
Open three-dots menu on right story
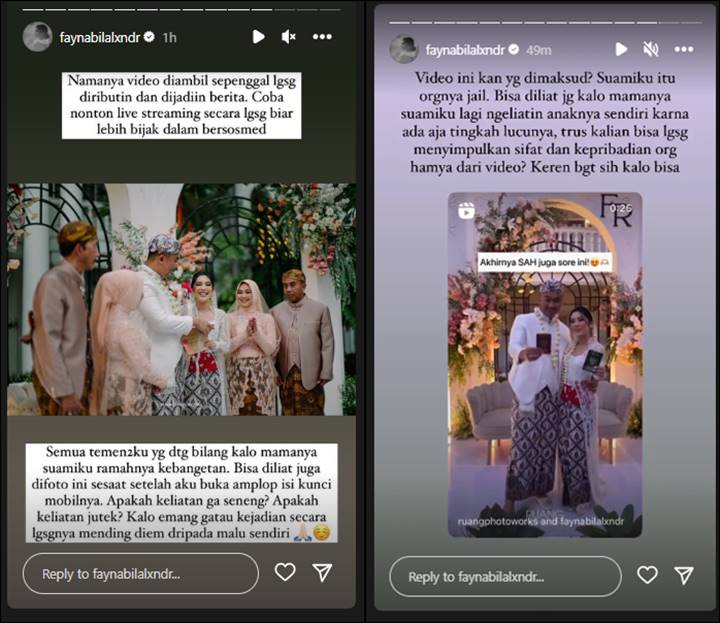[x=684, y=49]
